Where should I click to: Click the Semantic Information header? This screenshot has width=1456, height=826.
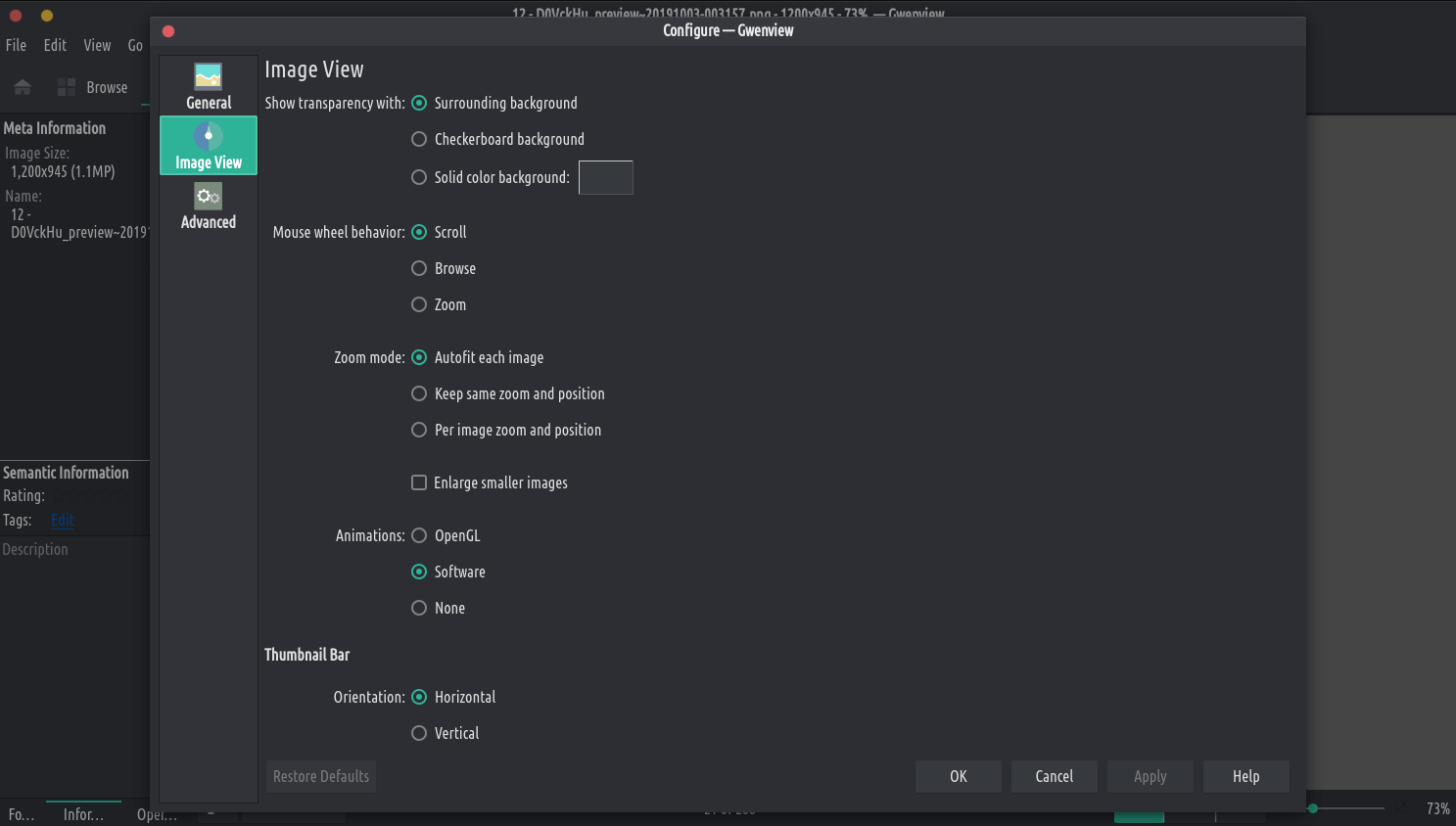point(66,473)
